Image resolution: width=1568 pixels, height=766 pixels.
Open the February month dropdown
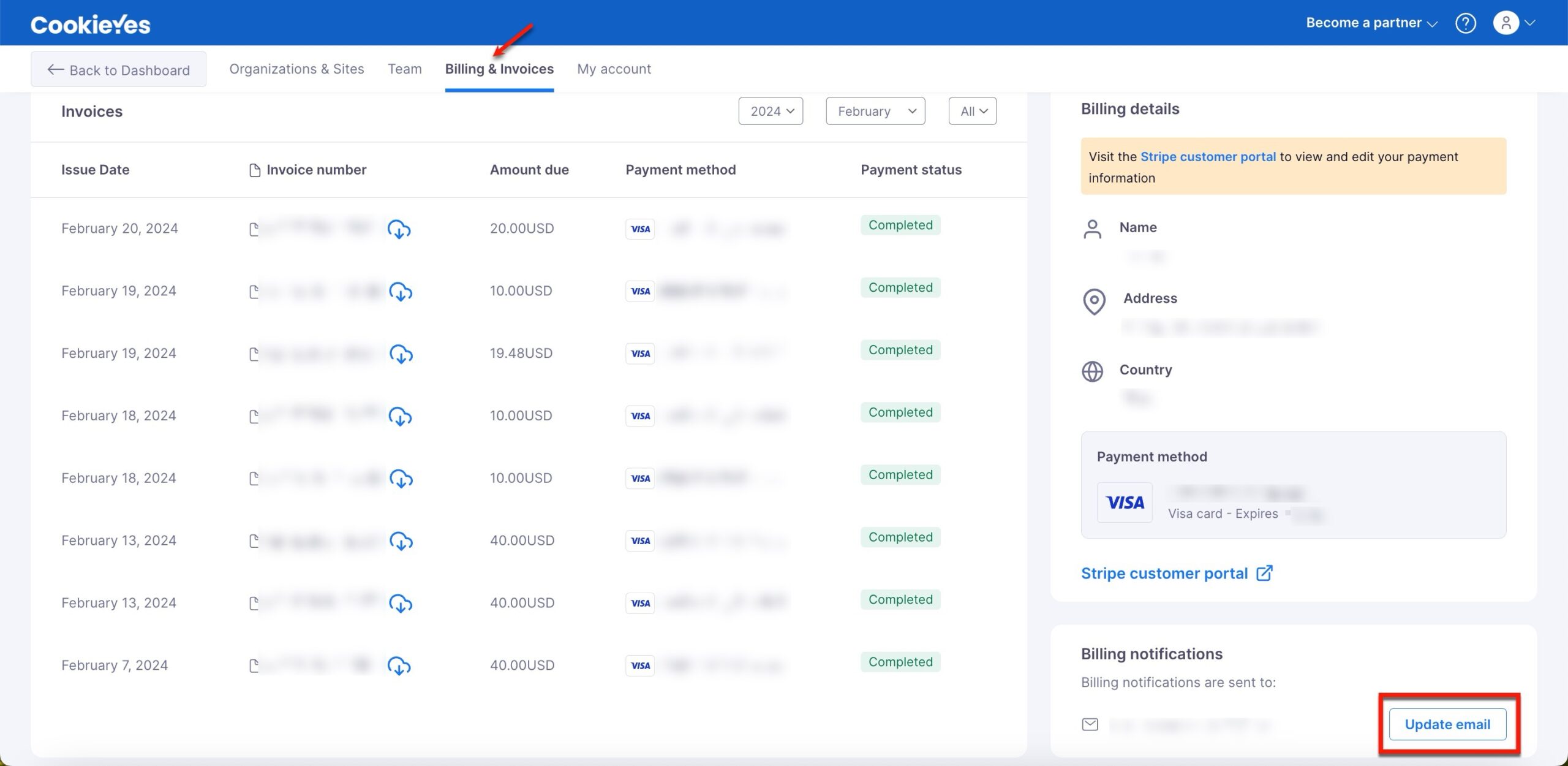point(875,112)
